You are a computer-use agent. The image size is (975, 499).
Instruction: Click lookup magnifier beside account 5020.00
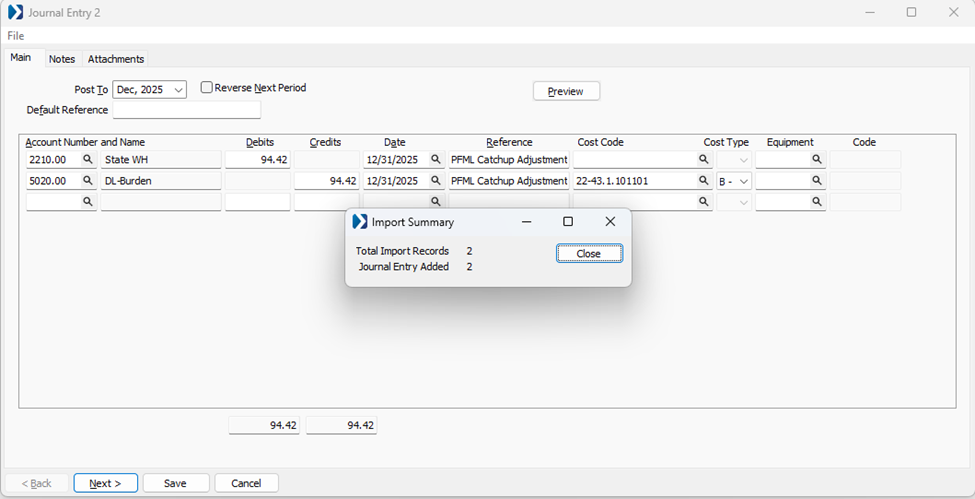[x=87, y=181]
